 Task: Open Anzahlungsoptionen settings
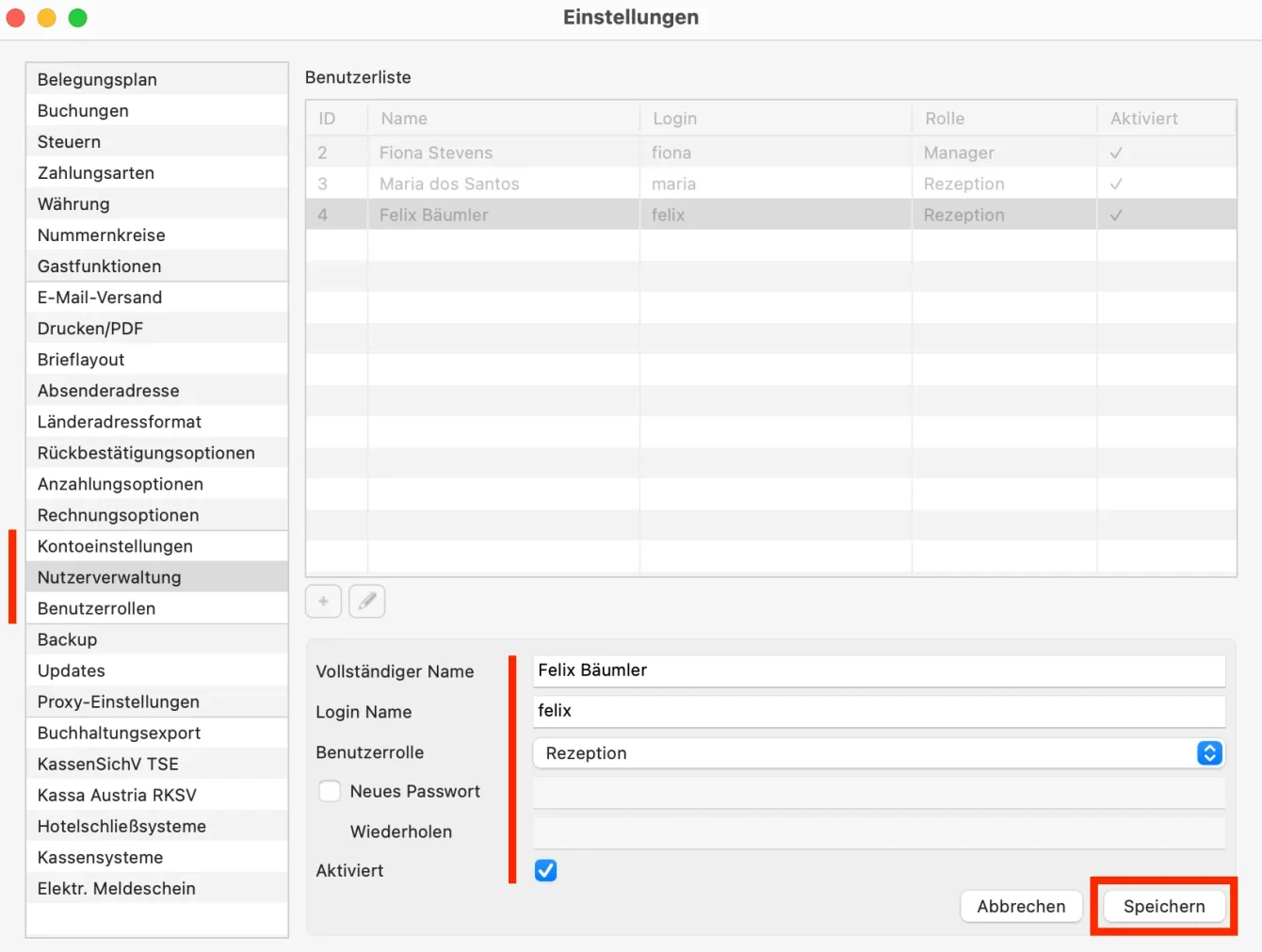[x=157, y=483]
